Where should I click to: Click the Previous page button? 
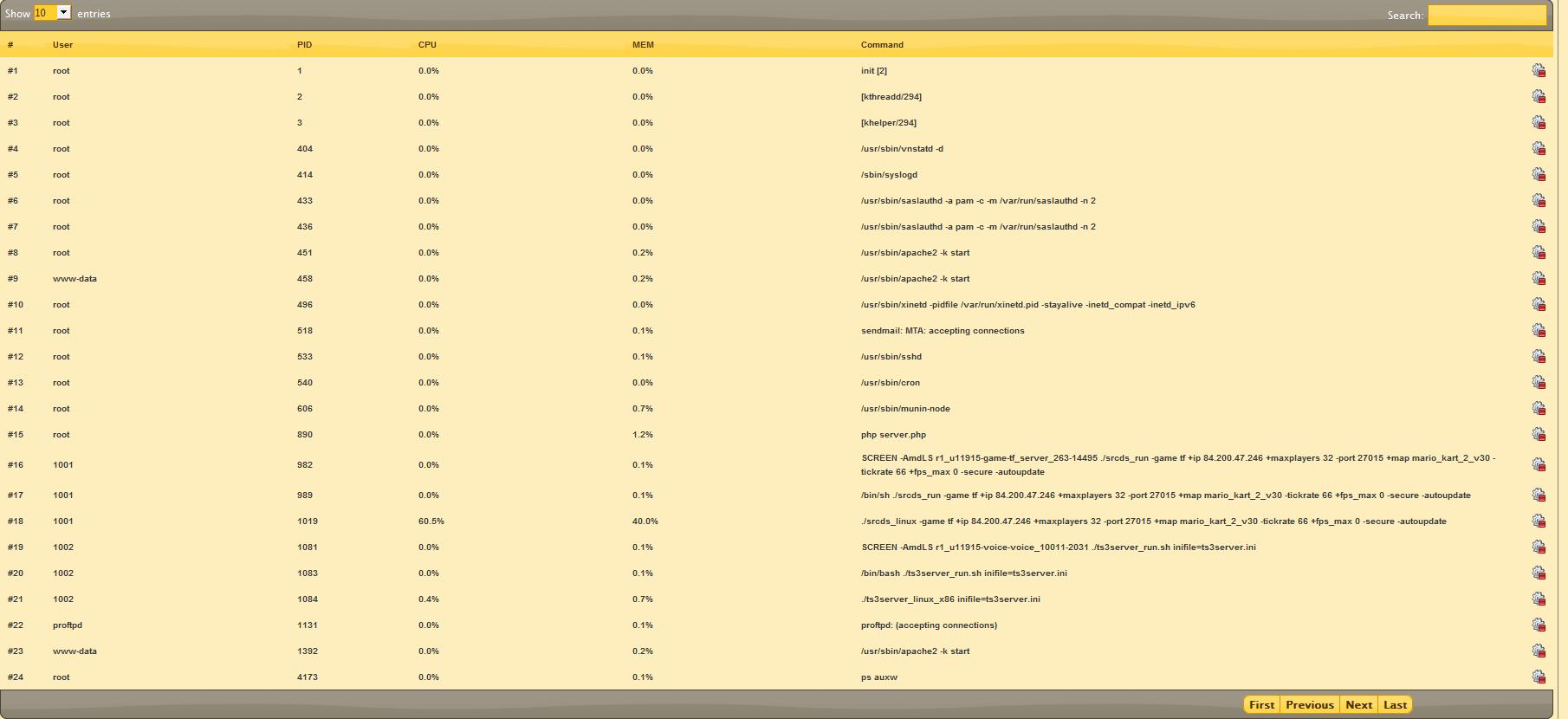point(1309,705)
